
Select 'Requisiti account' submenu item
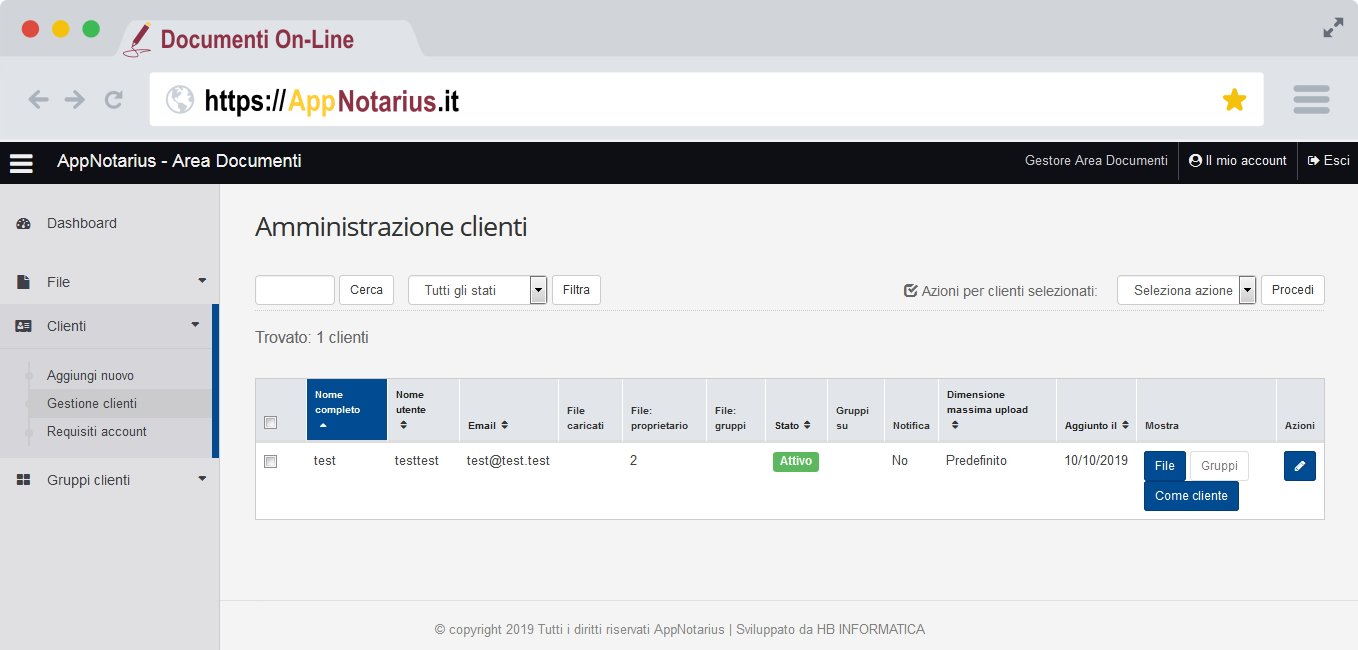coord(97,432)
